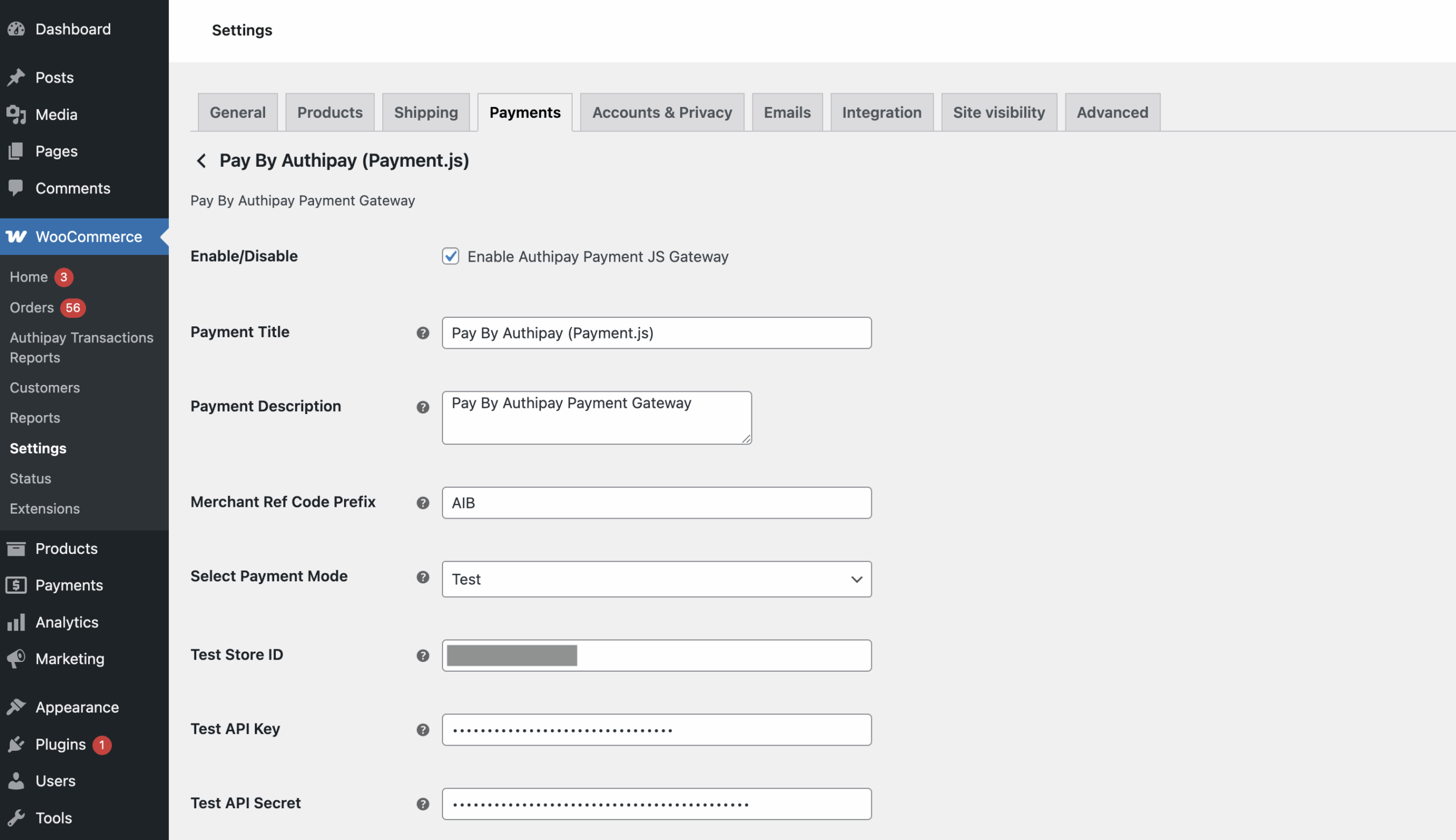
Task: Click the Analytics menu label
Action: pos(67,622)
